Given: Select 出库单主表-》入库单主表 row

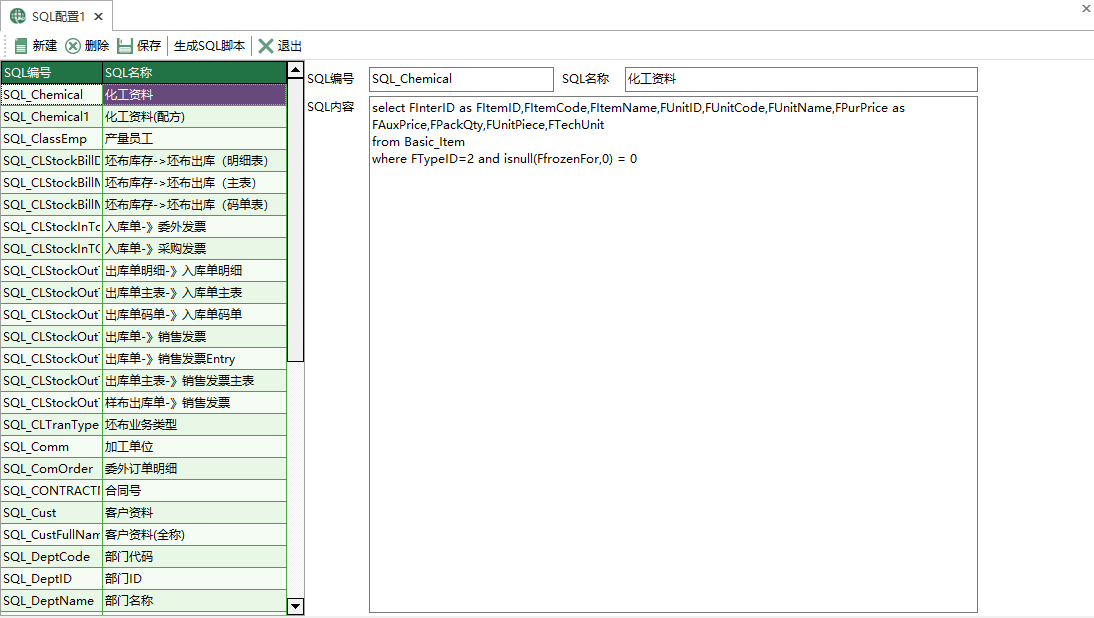Looking at the screenshot, I should point(195,292).
